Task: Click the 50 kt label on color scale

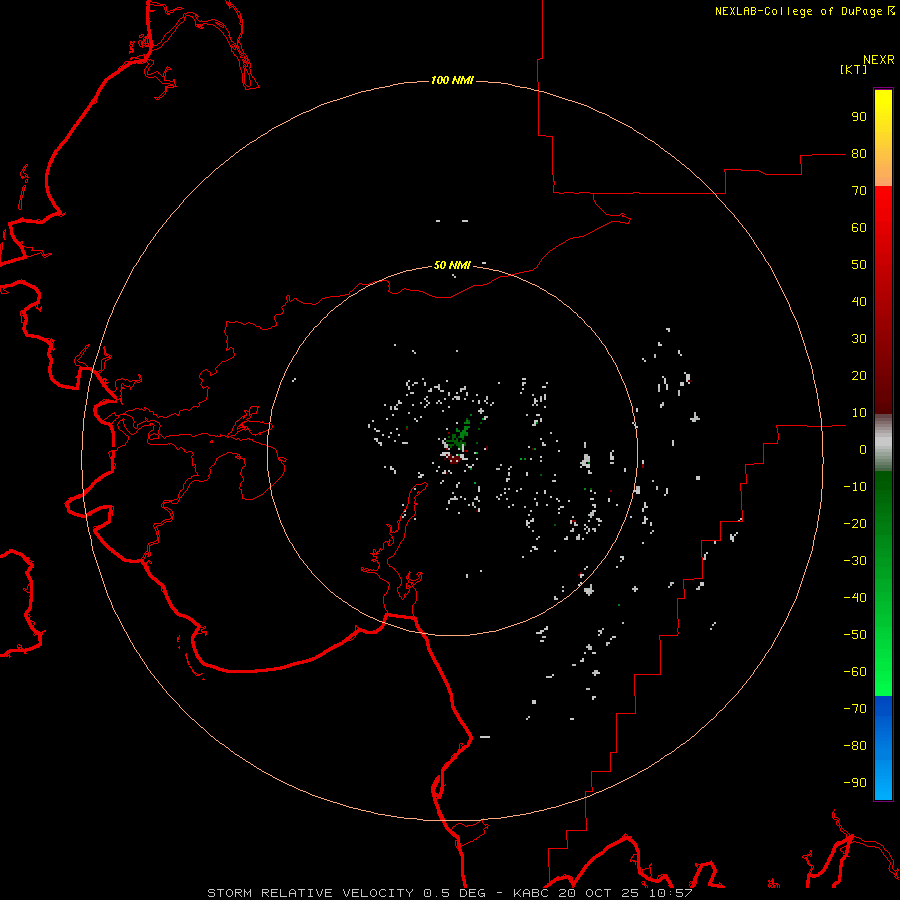Action: pyautogui.click(x=859, y=265)
